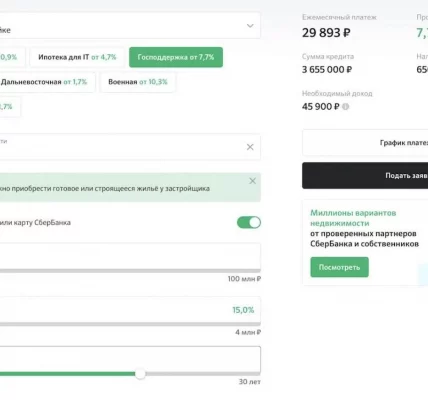Select Господдержка от 7,7% program
This screenshot has height=400, width=428.
pos(176,57)
